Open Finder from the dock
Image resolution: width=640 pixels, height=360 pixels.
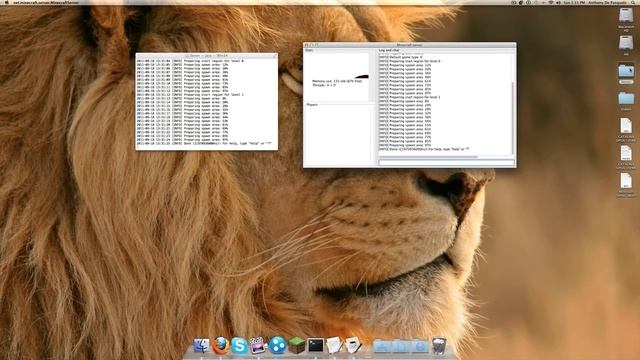[x=201, y=346]
